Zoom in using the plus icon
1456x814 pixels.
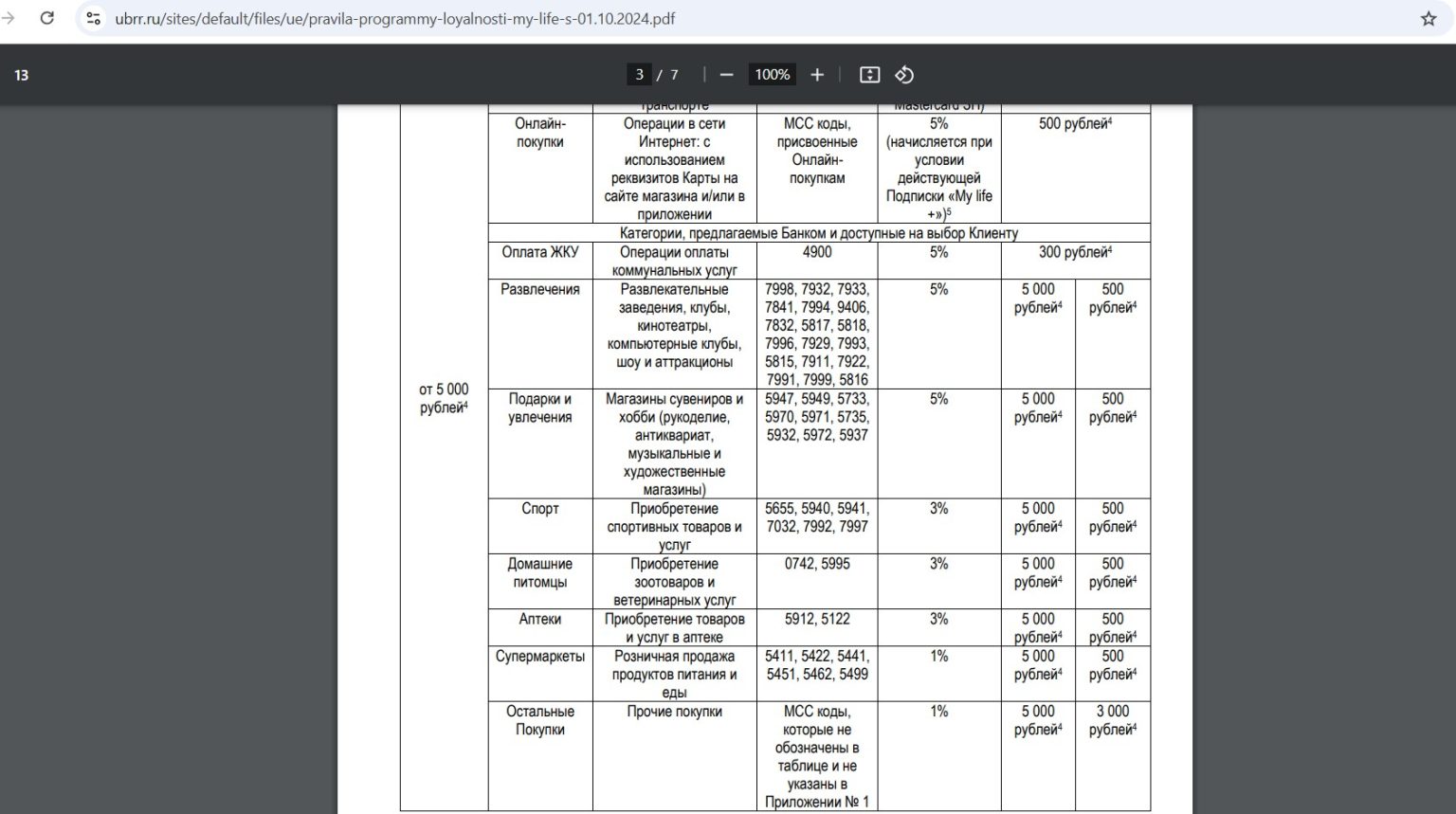[x=817, y=75]
